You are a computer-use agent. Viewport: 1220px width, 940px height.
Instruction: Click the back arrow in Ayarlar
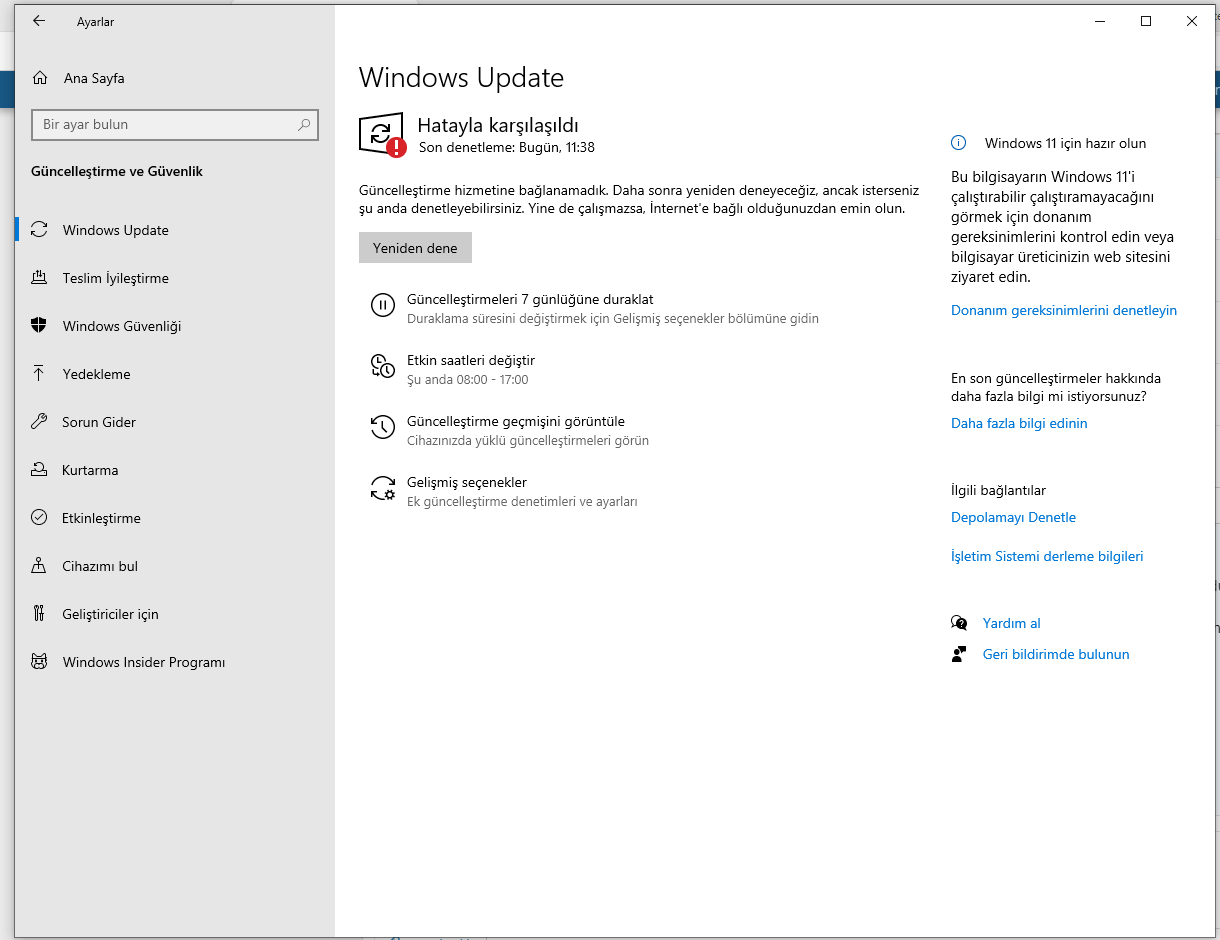point(39,21)
